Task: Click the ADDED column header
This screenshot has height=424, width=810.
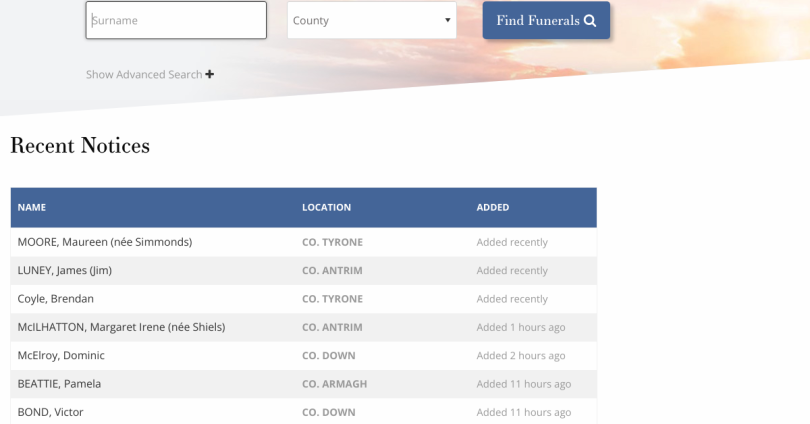Action: coord(493,208)
